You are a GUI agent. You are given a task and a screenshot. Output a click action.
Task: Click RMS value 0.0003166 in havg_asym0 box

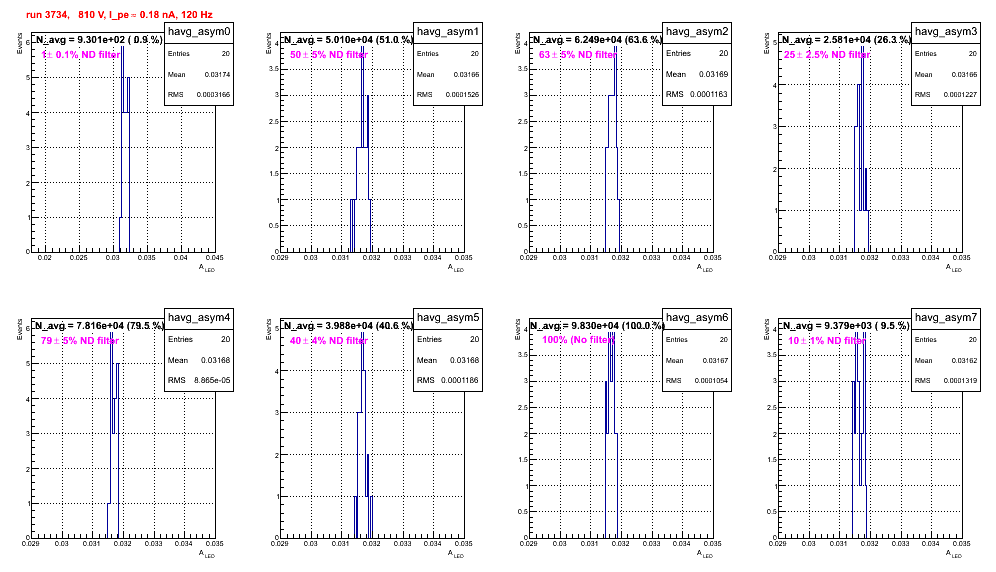(213, 95)
